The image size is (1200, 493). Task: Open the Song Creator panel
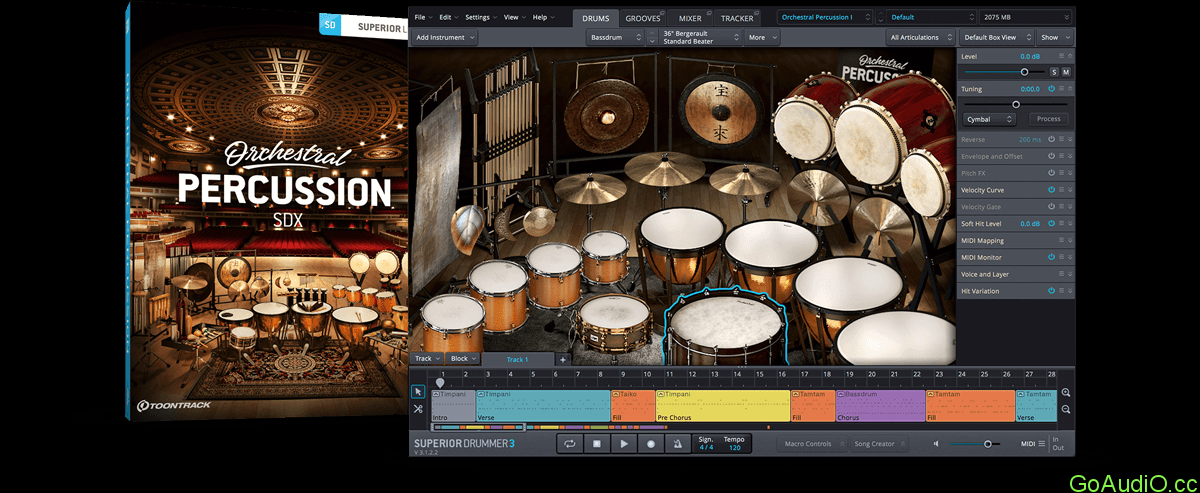[877, 444]
